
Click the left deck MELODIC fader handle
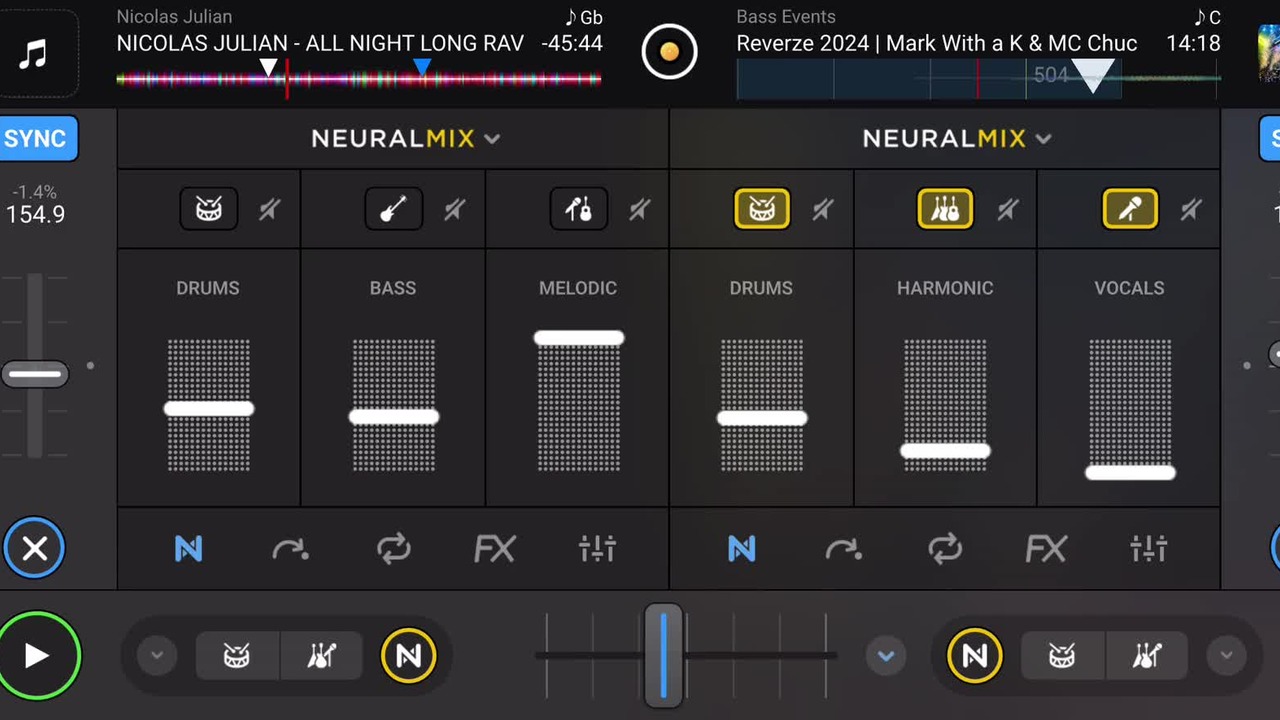click(x=579, y=339)
